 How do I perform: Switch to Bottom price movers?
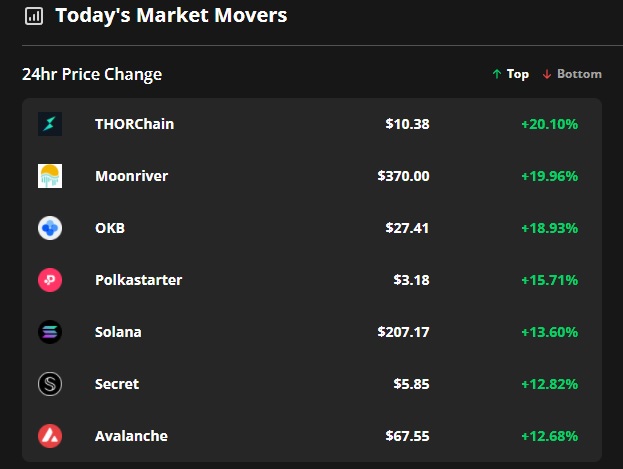tap(572, 74)
